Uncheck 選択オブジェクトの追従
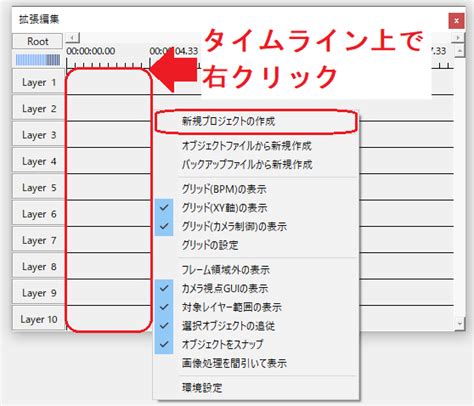 (x=256, y=326)
